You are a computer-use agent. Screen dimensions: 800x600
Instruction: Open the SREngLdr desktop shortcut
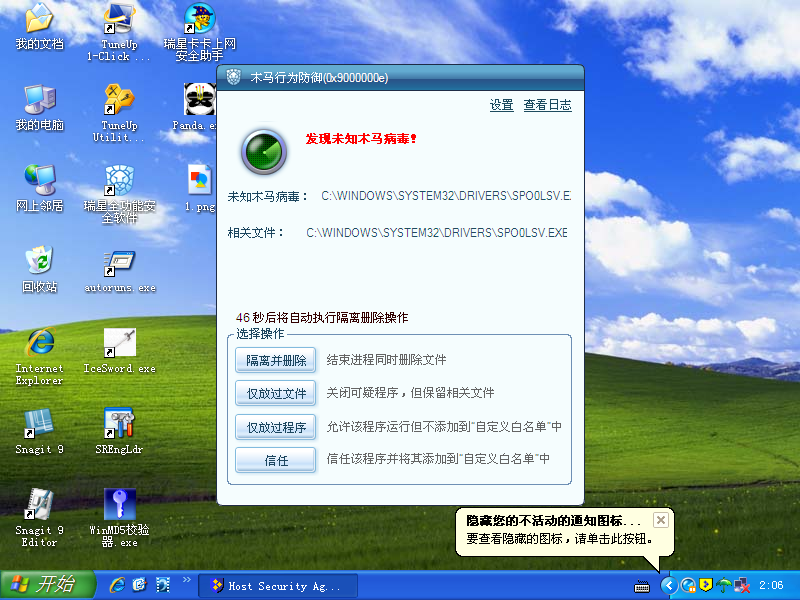pos(119,432)
